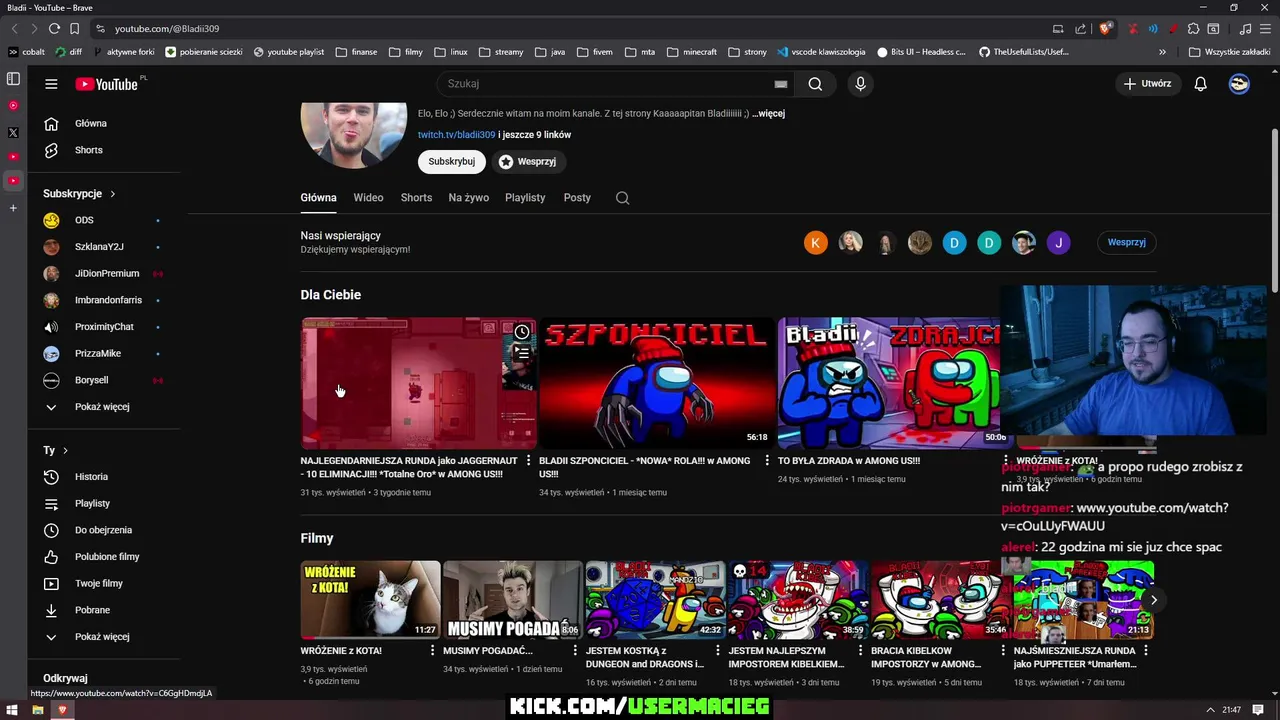Subscribe with the Subskrybuj button
Viewport: 1280px width, 720px height.
[451, 161]
